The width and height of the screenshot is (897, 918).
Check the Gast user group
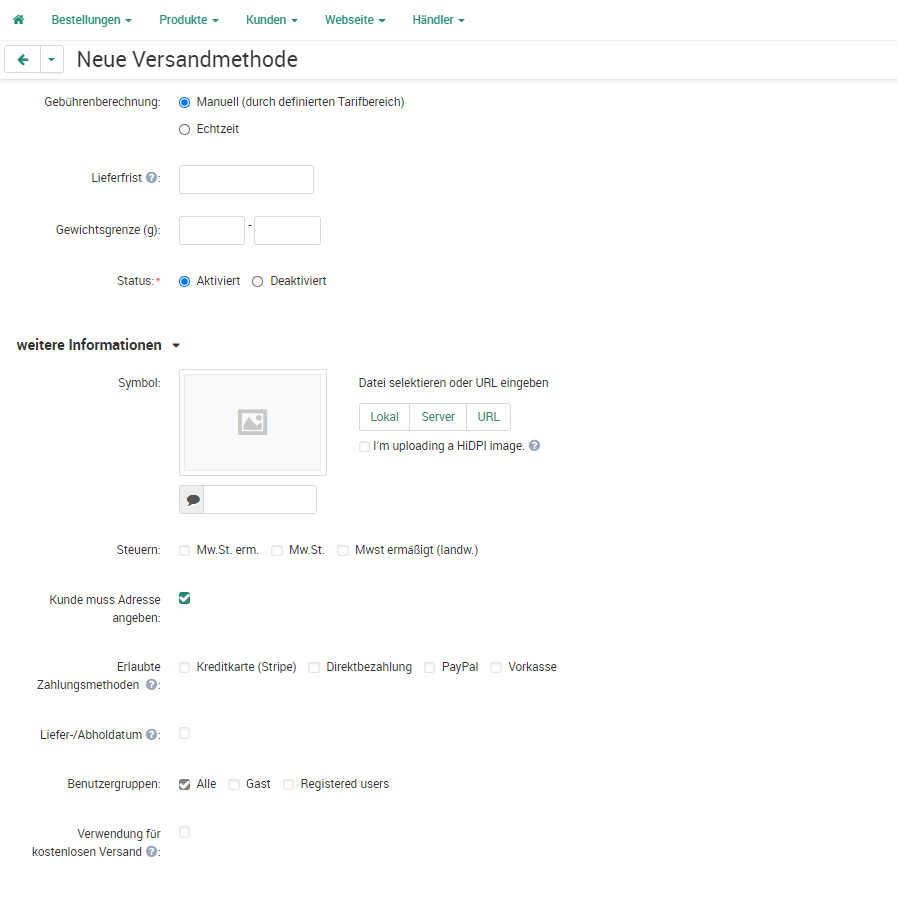point(234,785)
